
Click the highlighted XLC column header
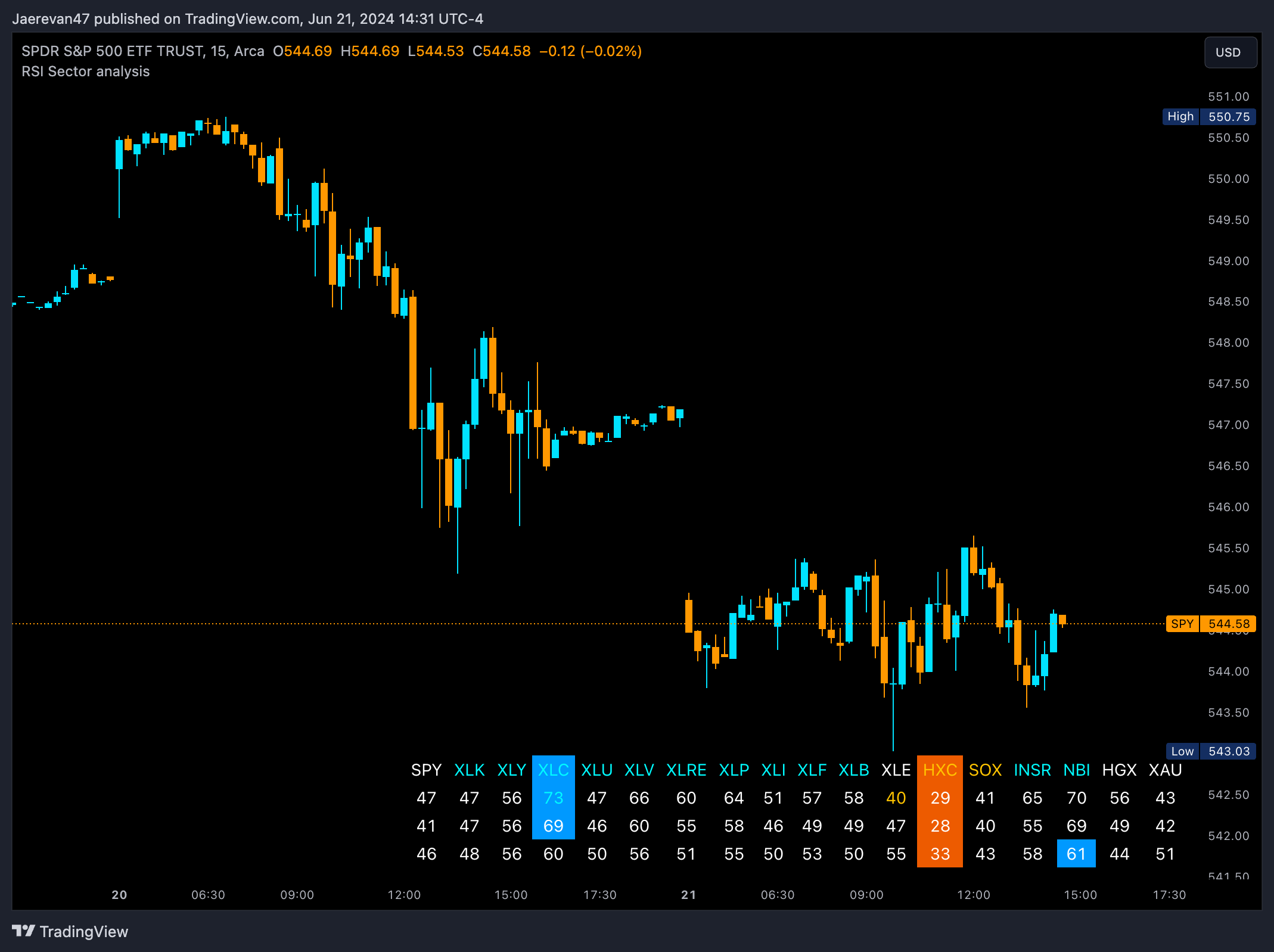554,770
